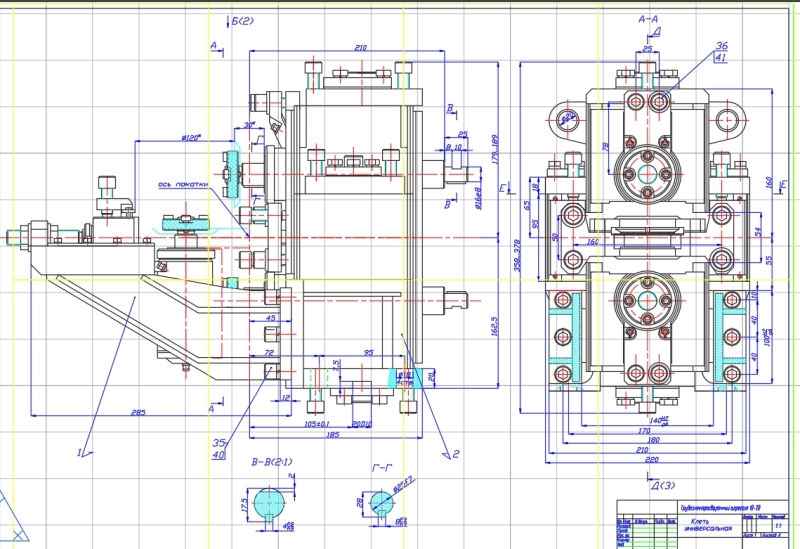Click position callout number '1'
The image size is (800, 549).
click(79, 453)
